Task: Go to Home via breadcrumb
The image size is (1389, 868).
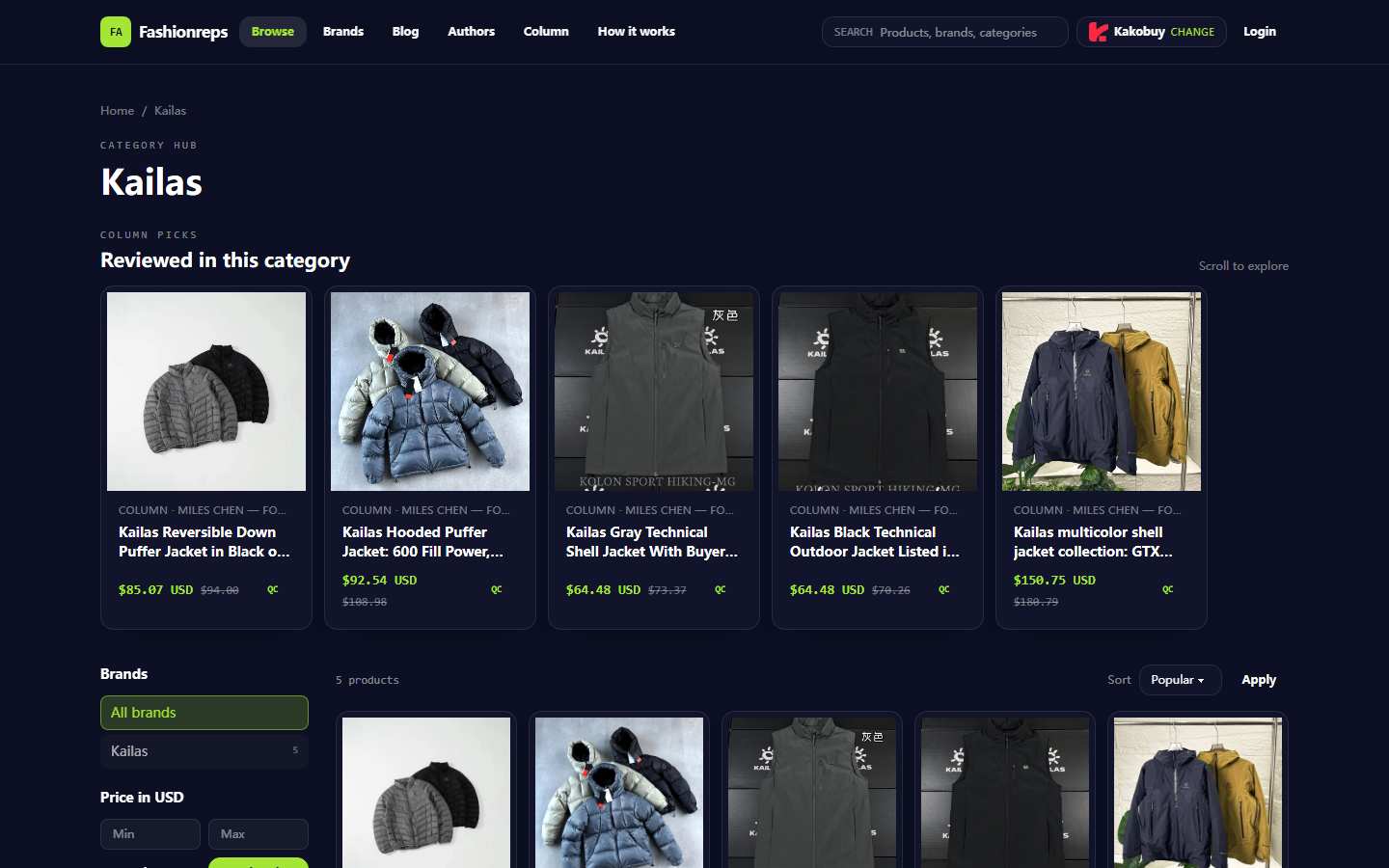Action: [118, 111]
